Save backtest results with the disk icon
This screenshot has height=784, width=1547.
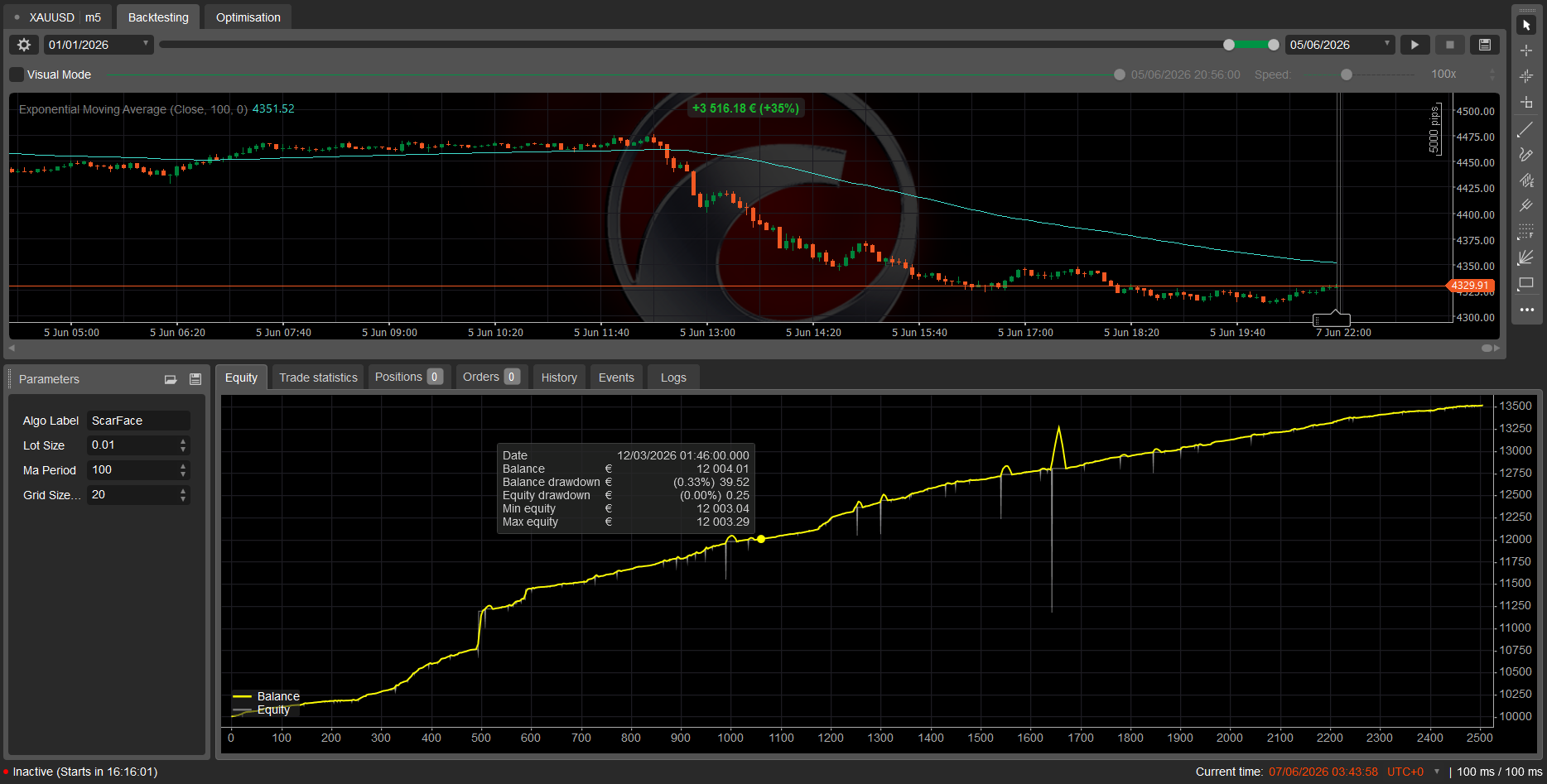[x=1485, y=45]
